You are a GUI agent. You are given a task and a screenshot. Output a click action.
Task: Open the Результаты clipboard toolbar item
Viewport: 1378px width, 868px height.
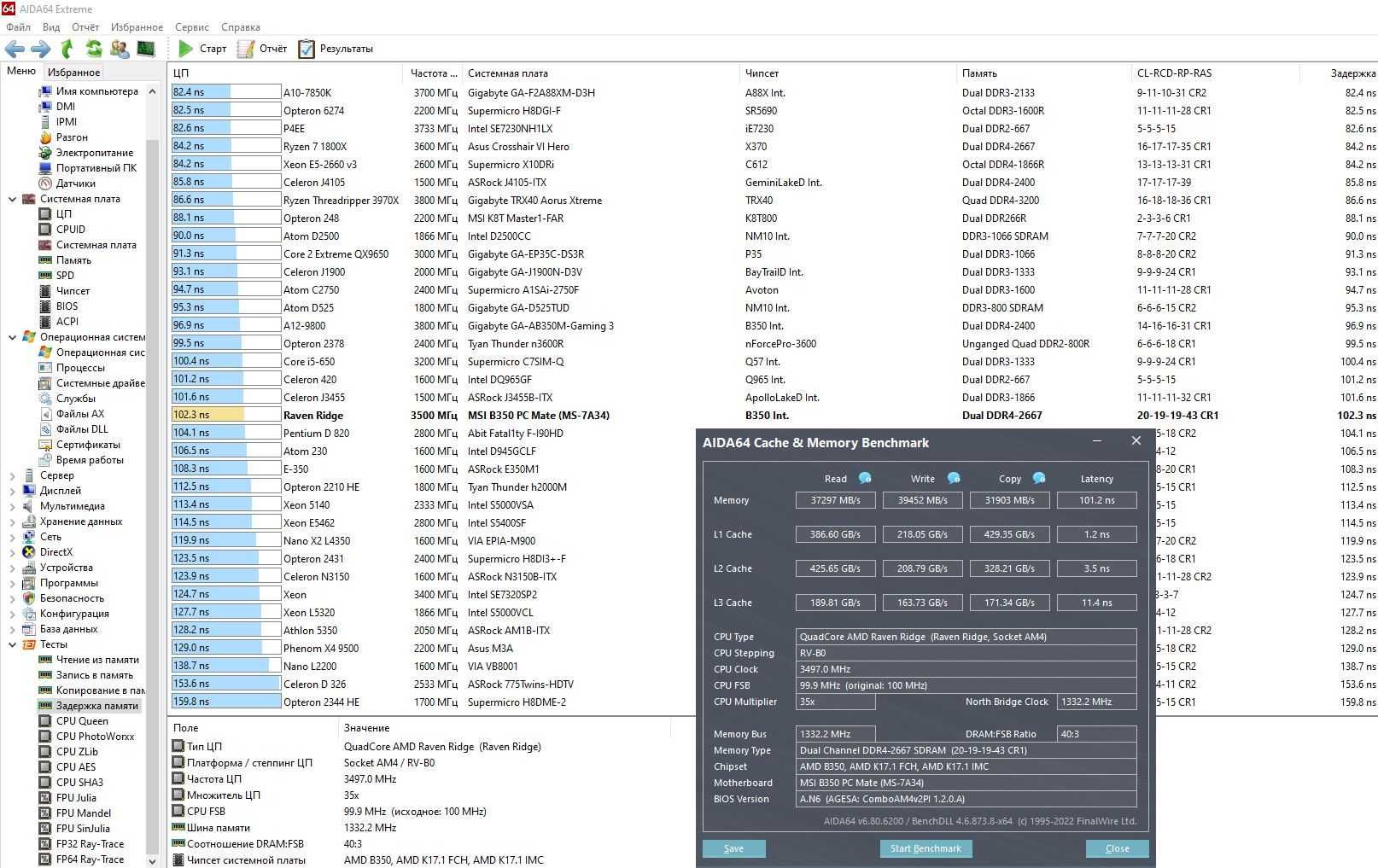pyautogui.click(x=336, y=49)
